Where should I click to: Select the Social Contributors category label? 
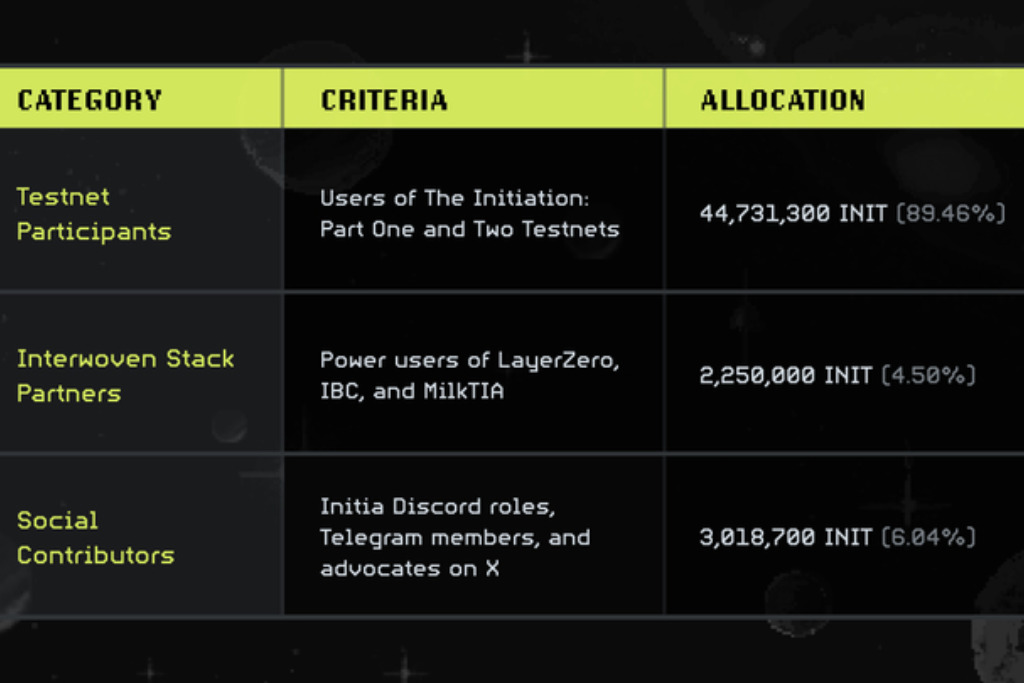[95, 537]
